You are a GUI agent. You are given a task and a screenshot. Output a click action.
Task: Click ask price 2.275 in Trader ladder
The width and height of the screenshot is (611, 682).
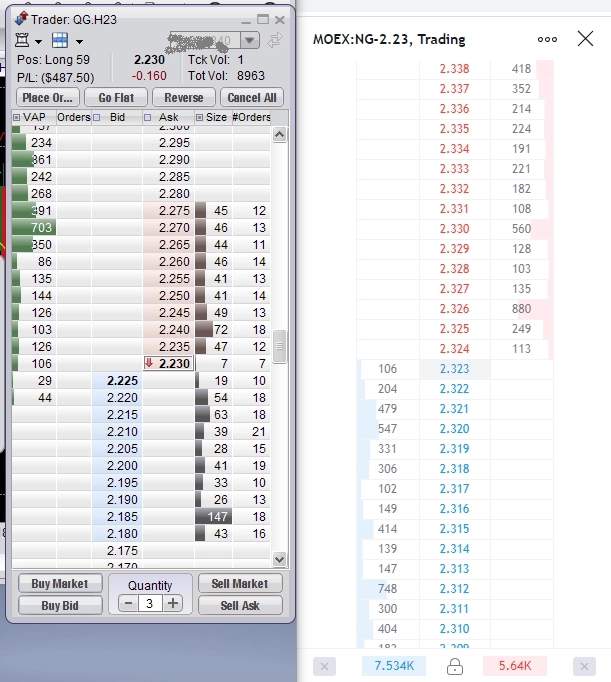169,211
